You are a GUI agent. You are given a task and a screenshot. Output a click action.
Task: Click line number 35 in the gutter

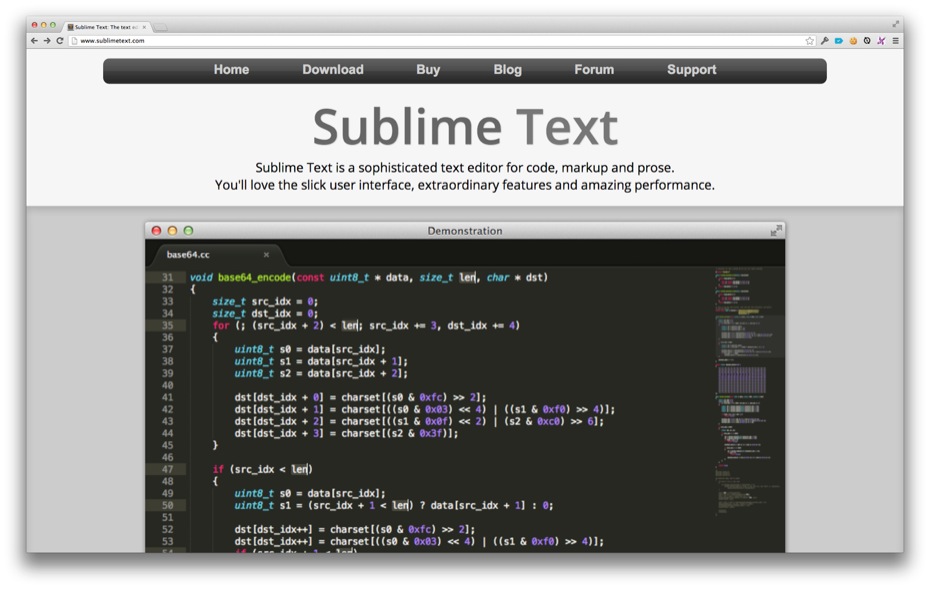(x=167, y=325)
